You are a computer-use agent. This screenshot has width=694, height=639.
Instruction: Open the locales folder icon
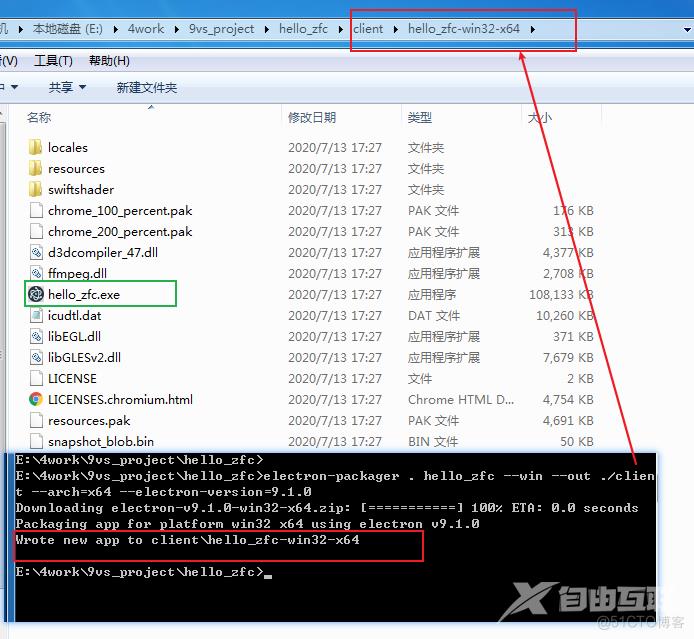(x=35, y=147)
